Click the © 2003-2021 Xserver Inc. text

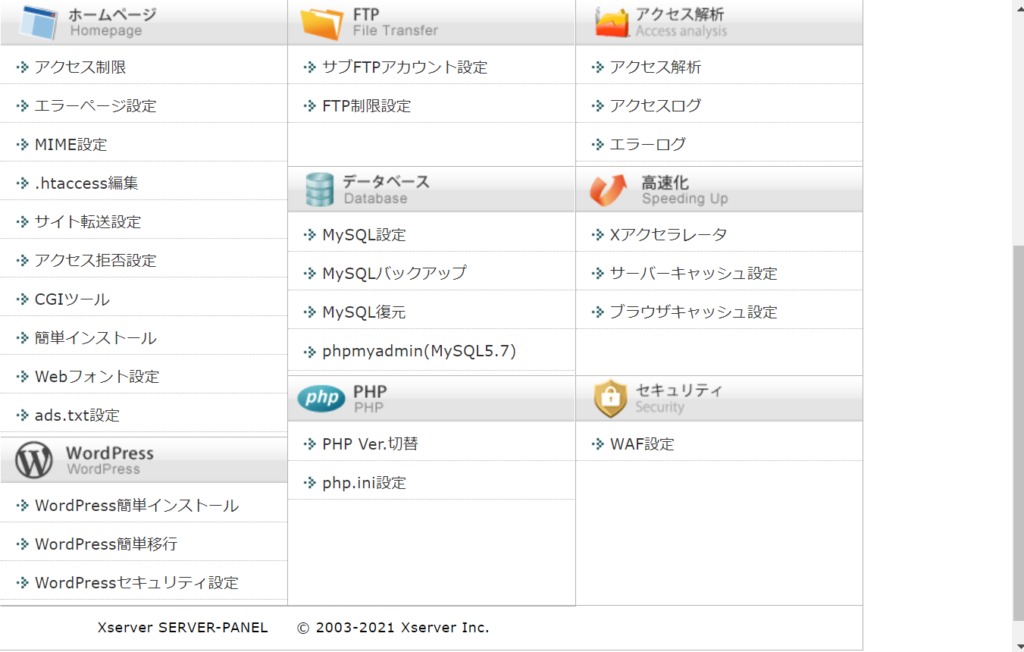(393, 627)
